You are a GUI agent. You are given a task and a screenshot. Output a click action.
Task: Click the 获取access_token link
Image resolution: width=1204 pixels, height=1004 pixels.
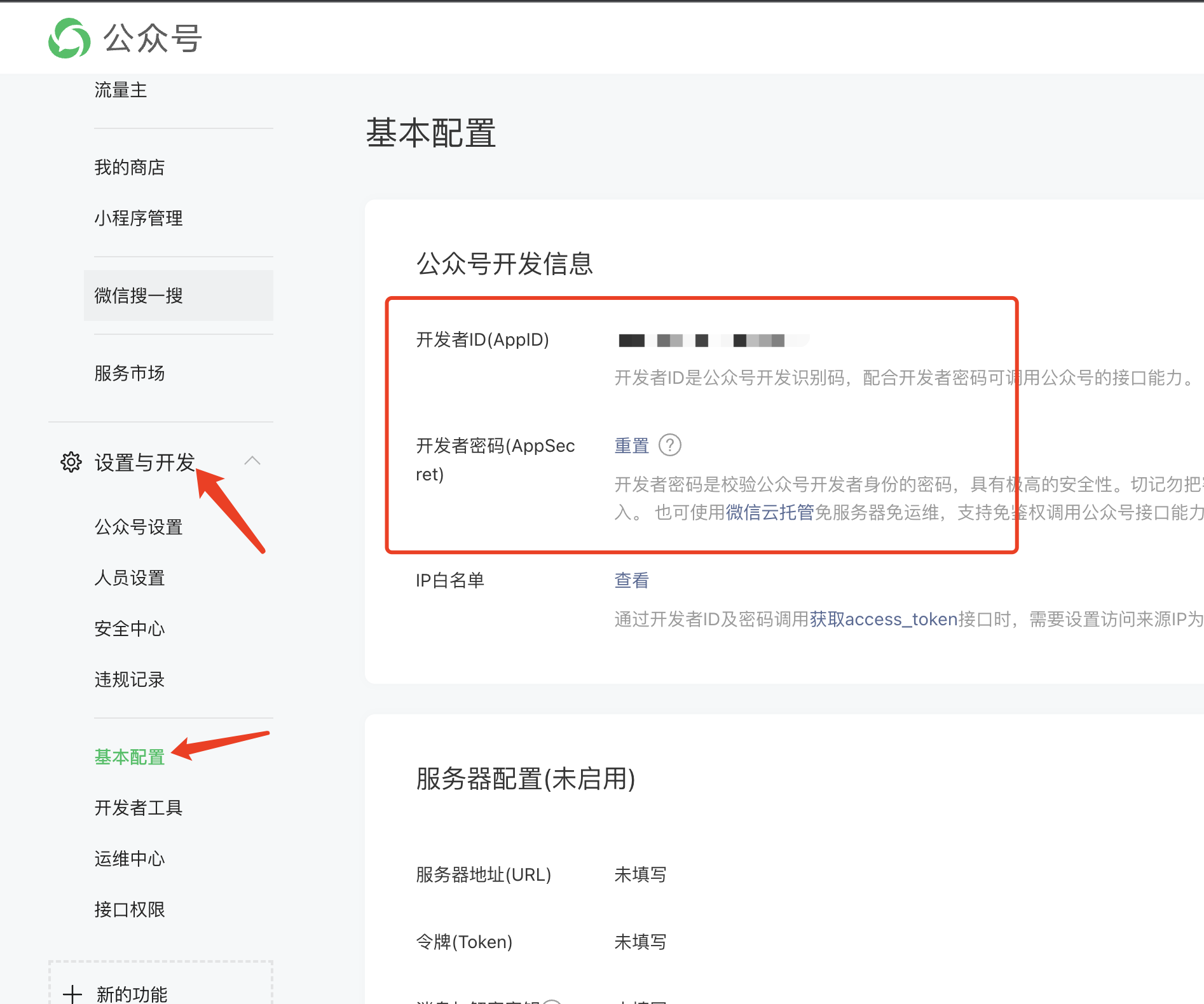[x=884, y=619]
